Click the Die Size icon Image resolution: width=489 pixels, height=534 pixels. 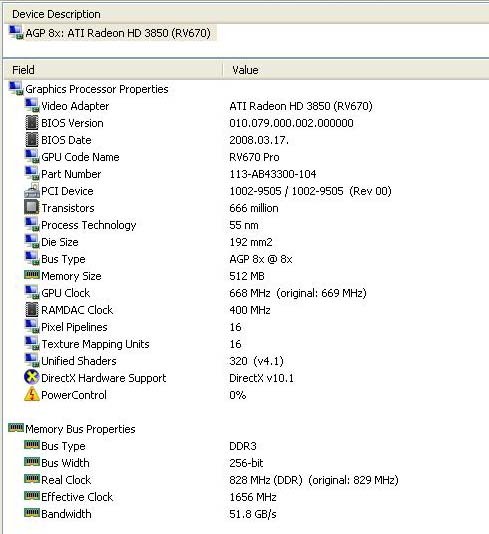32,242
